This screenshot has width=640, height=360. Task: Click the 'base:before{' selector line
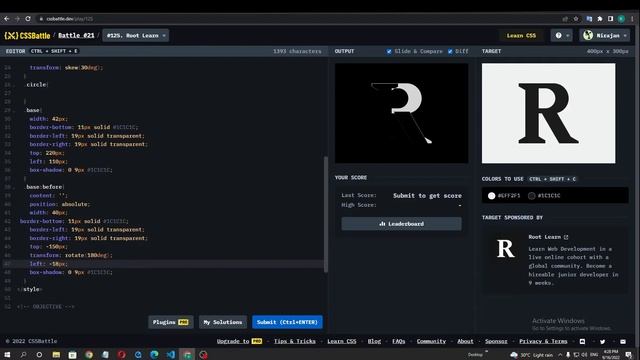point(46,187)
